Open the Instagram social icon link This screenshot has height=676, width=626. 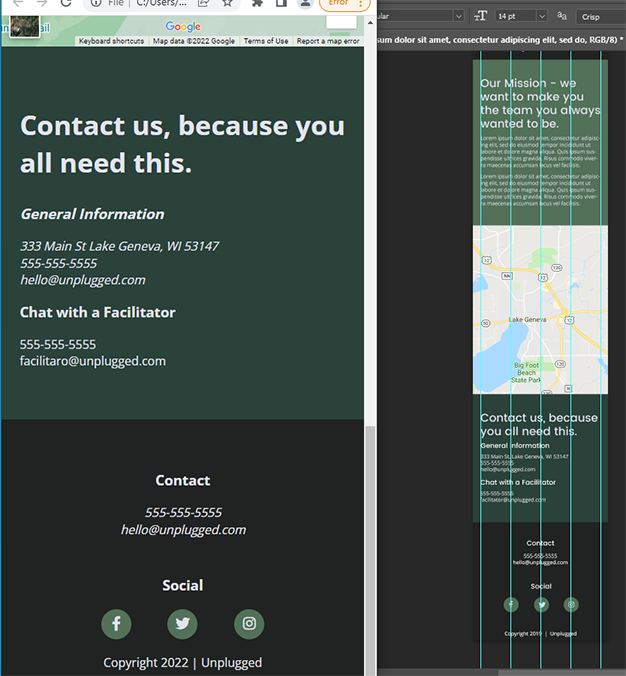point(249,624)
